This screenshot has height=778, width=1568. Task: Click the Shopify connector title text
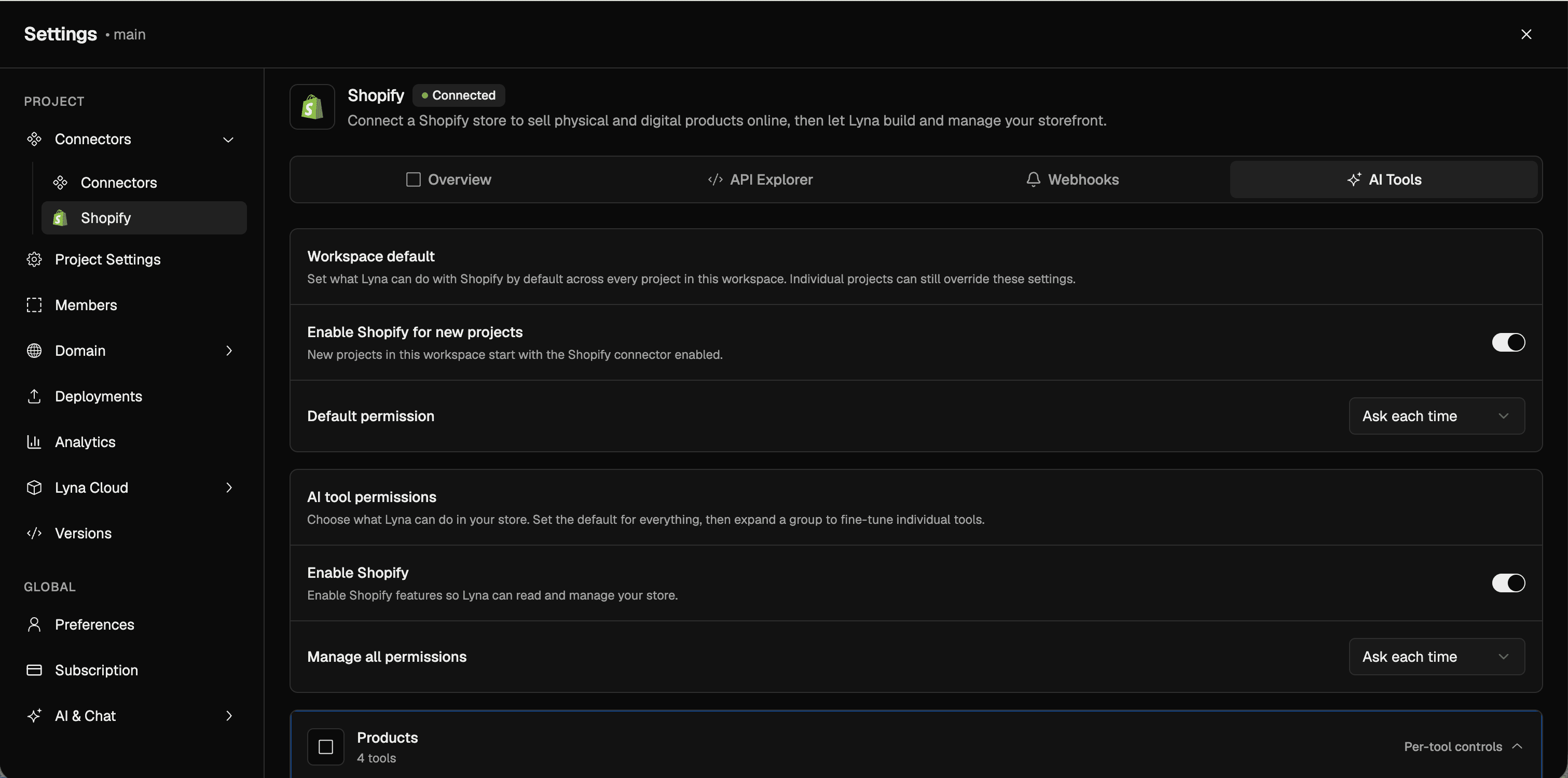376,95
